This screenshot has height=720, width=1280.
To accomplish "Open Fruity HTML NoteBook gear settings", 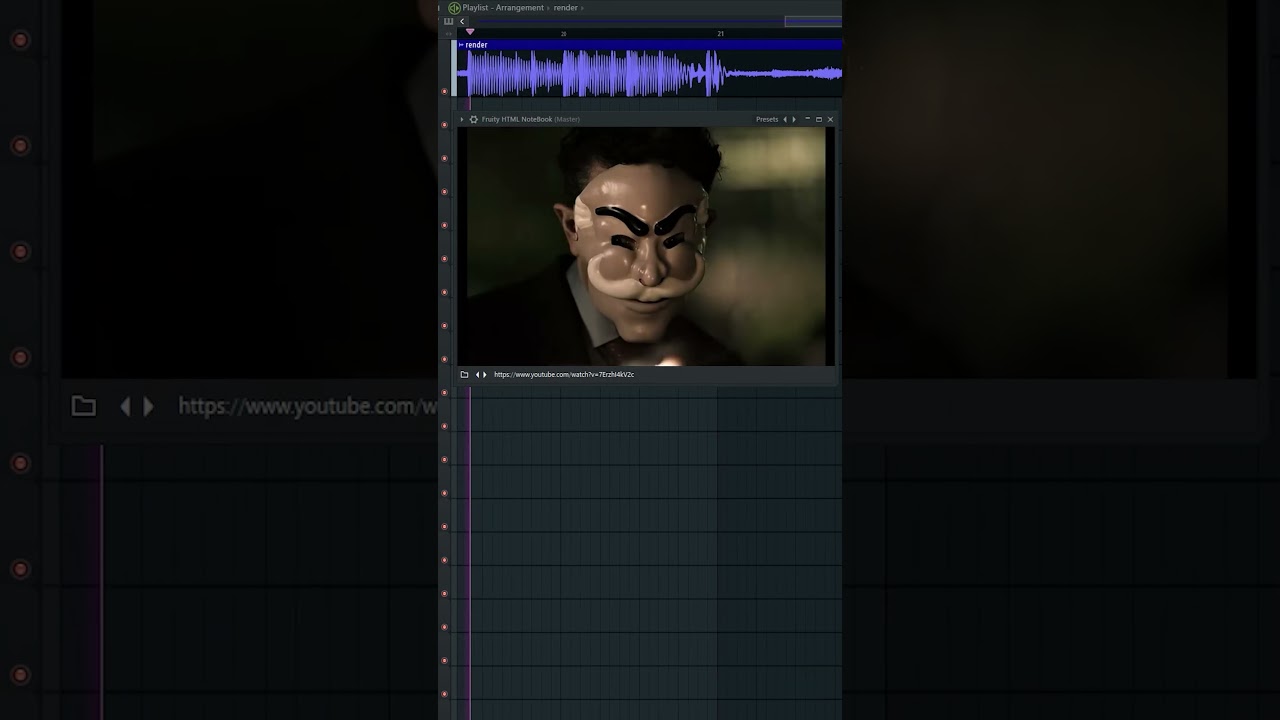I will (x=474, y=119).
